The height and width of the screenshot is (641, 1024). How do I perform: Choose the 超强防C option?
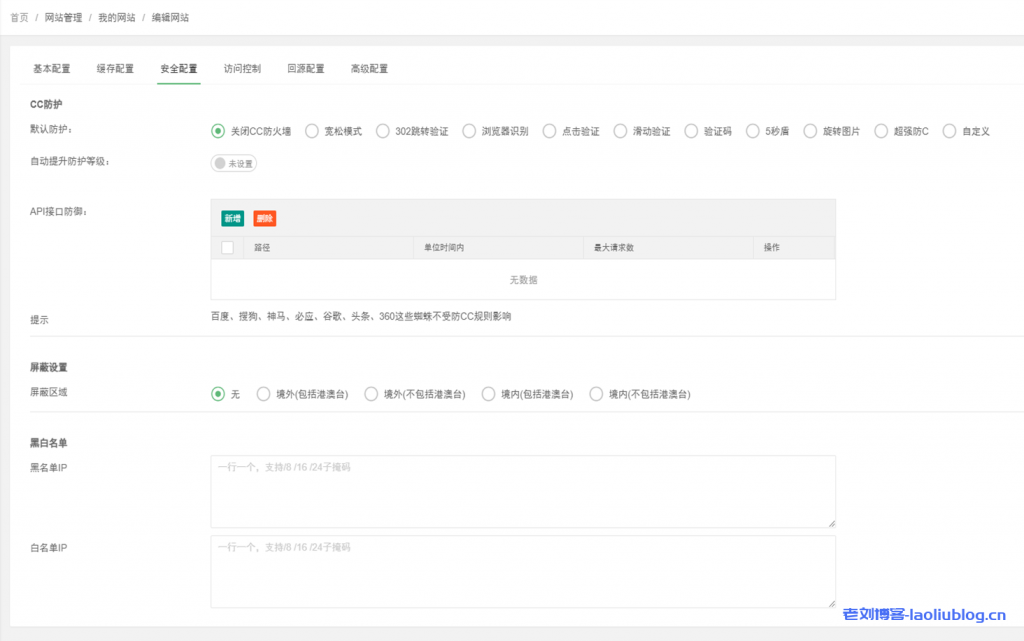[x=881, y=131]
